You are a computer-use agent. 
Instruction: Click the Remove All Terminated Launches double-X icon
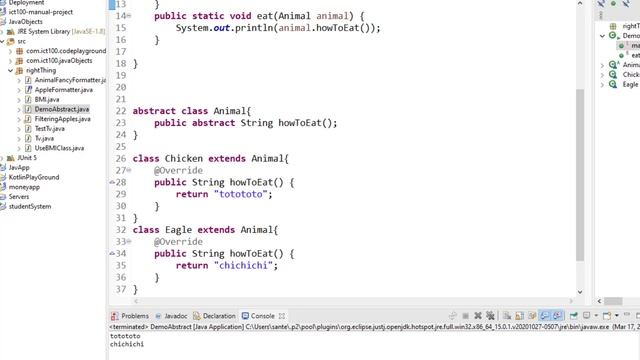pos(490,316)
